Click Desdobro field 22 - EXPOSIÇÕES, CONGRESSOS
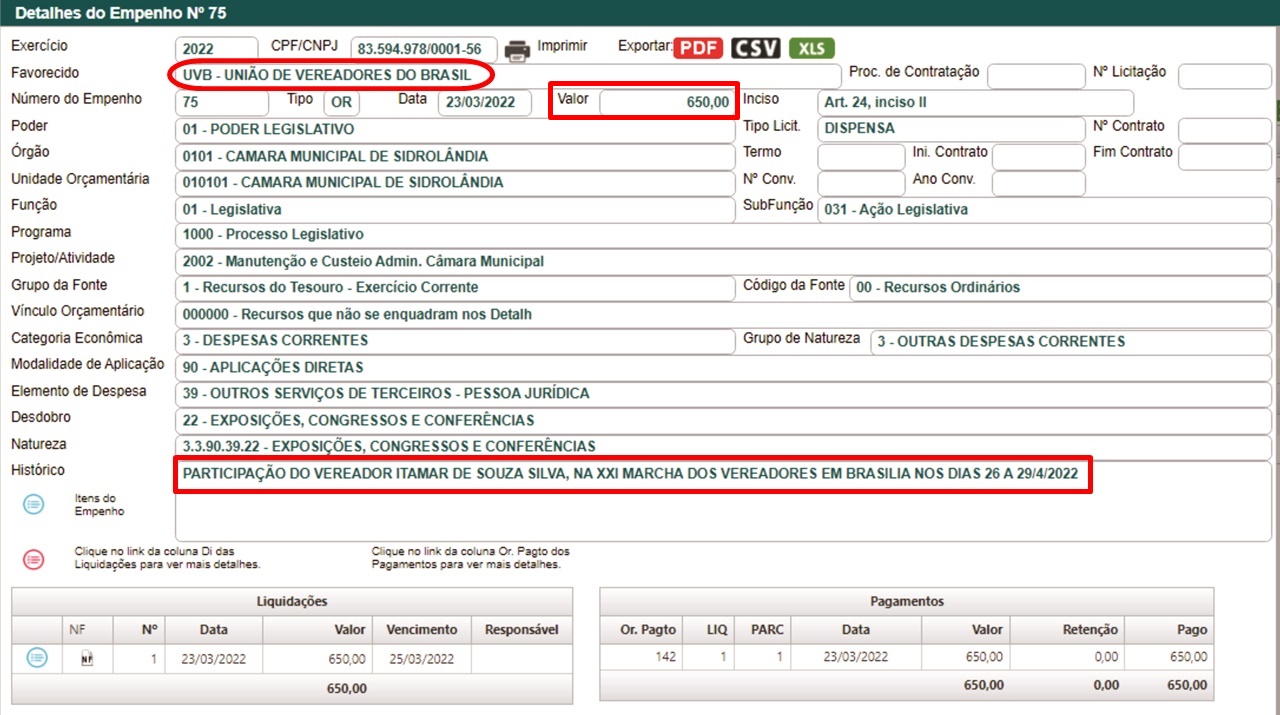1280x715 pixels. [x=723, y=421]
